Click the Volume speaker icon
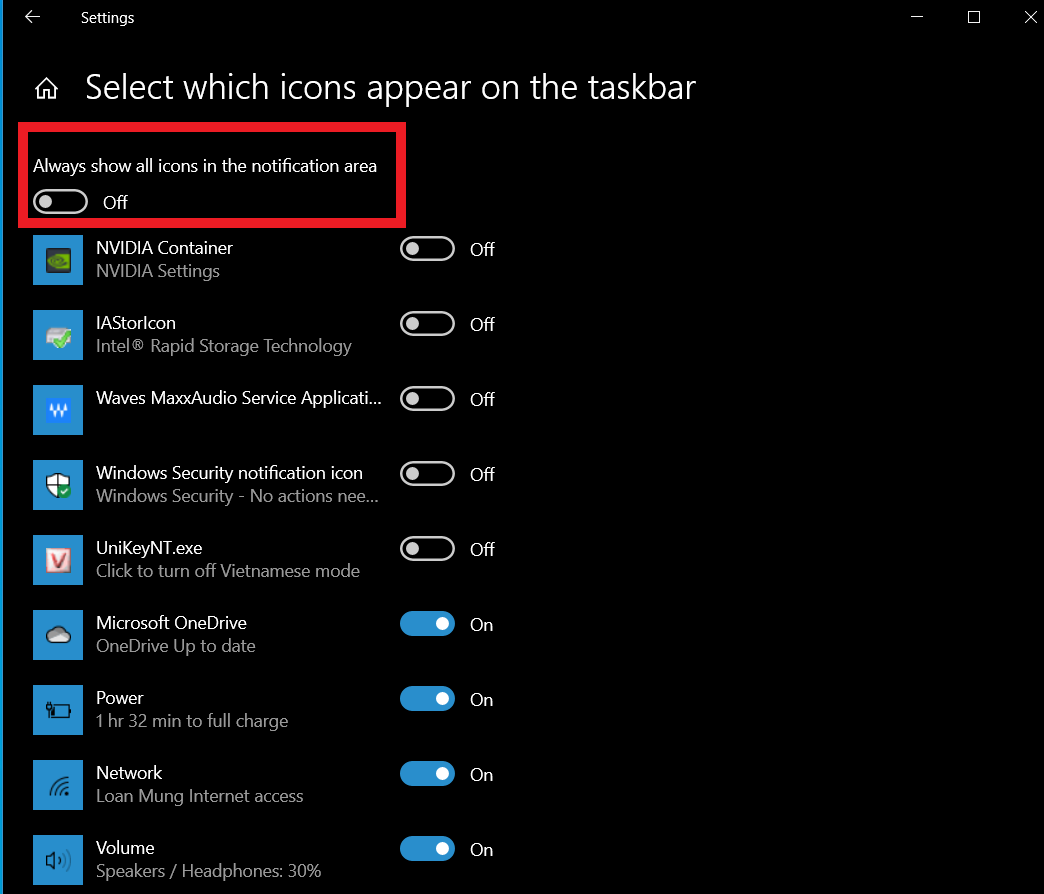Screen dimensions: 1044x894 tap(58, 860)
